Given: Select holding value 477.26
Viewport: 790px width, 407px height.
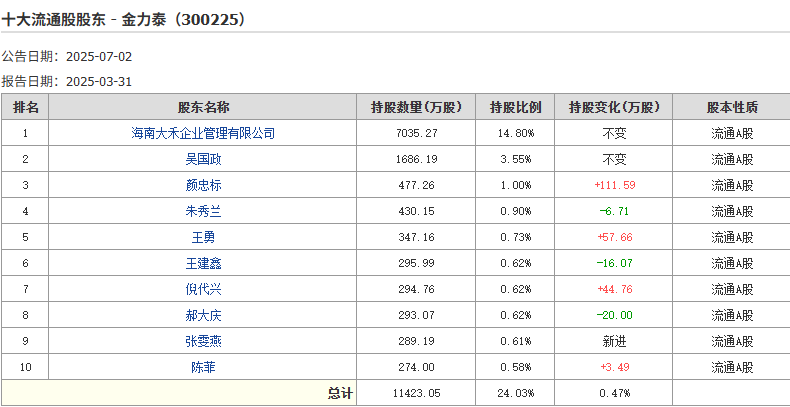Looking at the screenshot, I should pyautogui.click(x=416, y=185).
